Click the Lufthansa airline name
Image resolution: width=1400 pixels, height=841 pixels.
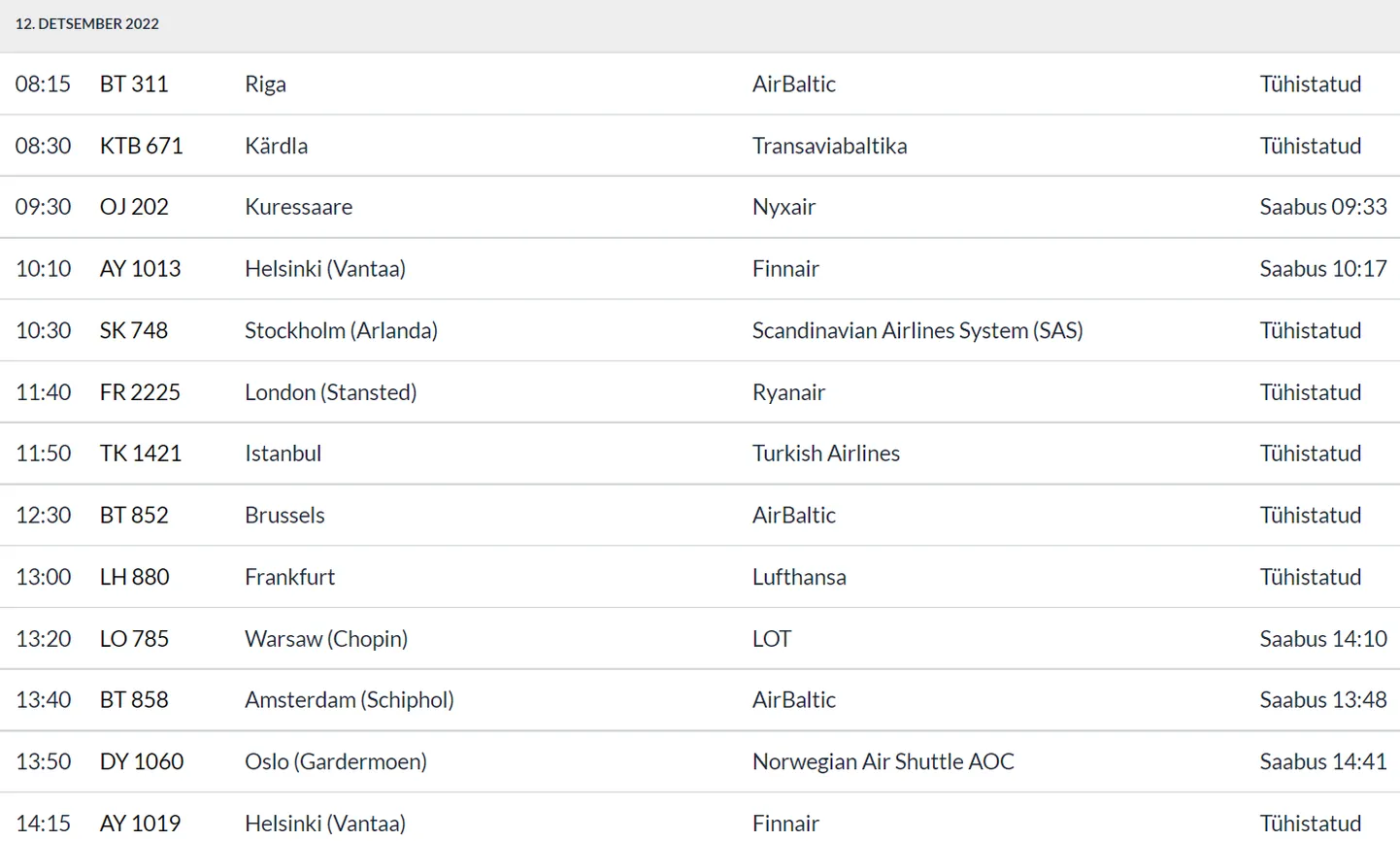(x=799, y=577)
